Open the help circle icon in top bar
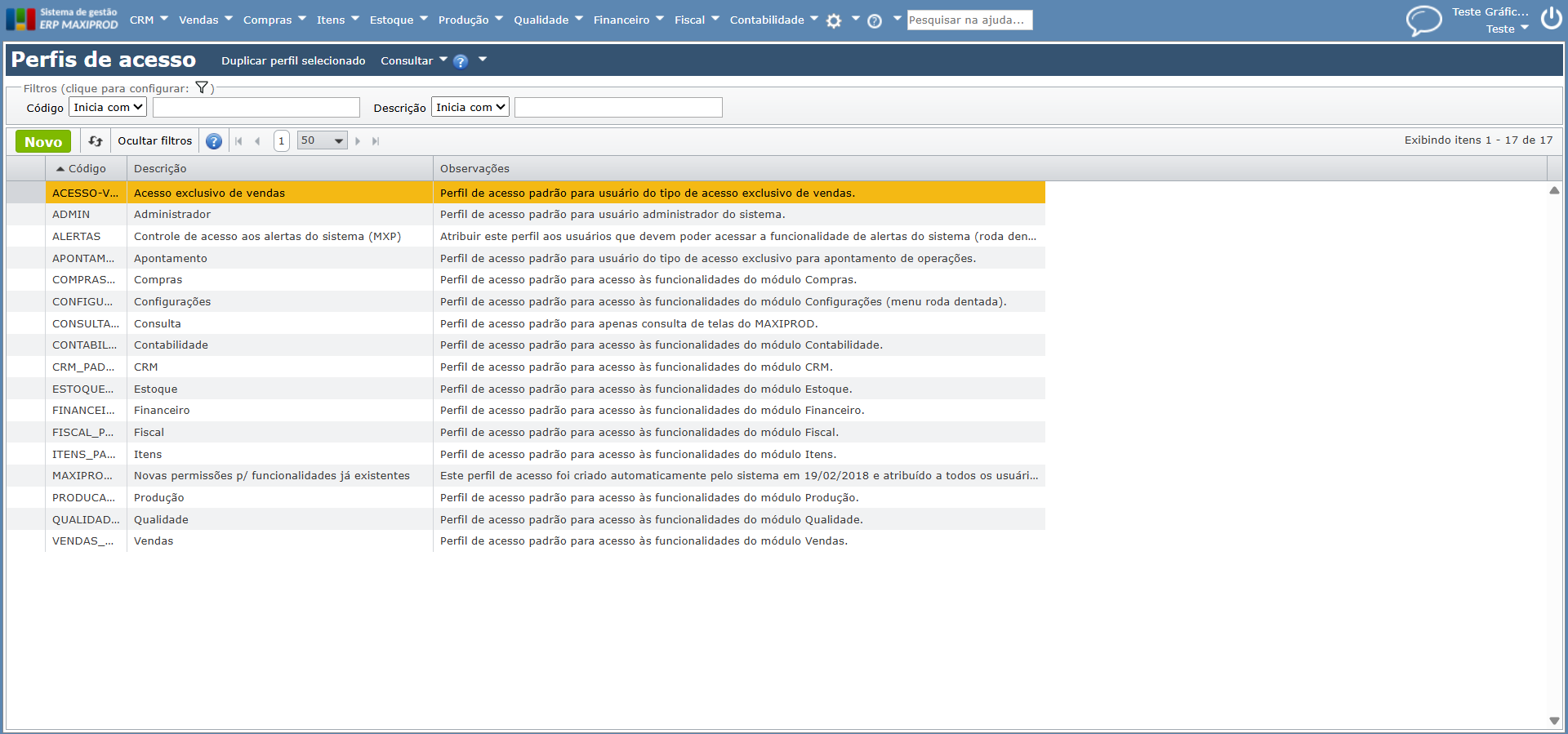This screenshot has height=734, width=1568. click(875, 21)
